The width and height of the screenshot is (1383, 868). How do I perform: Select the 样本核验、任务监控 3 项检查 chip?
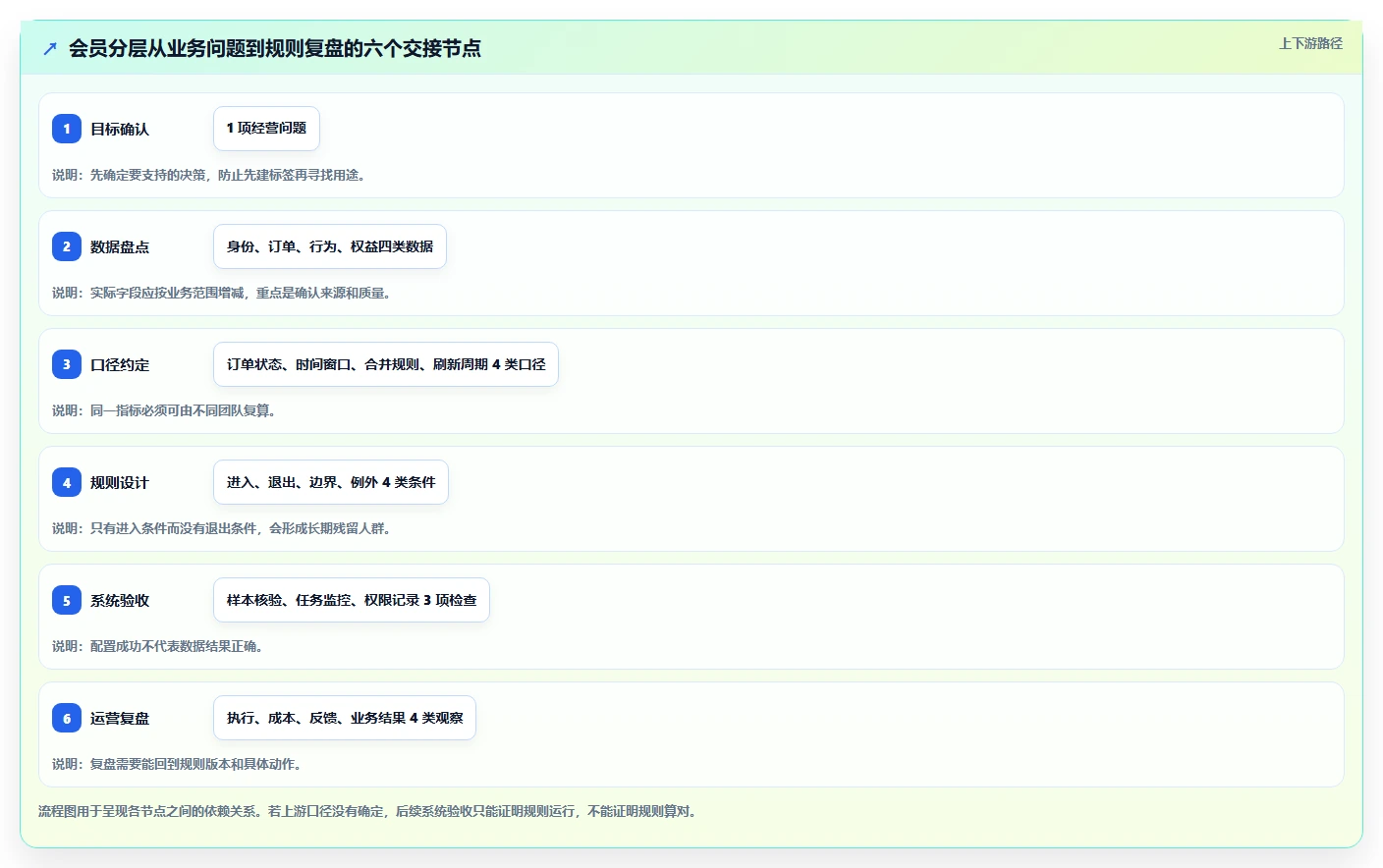coord(352,600)
